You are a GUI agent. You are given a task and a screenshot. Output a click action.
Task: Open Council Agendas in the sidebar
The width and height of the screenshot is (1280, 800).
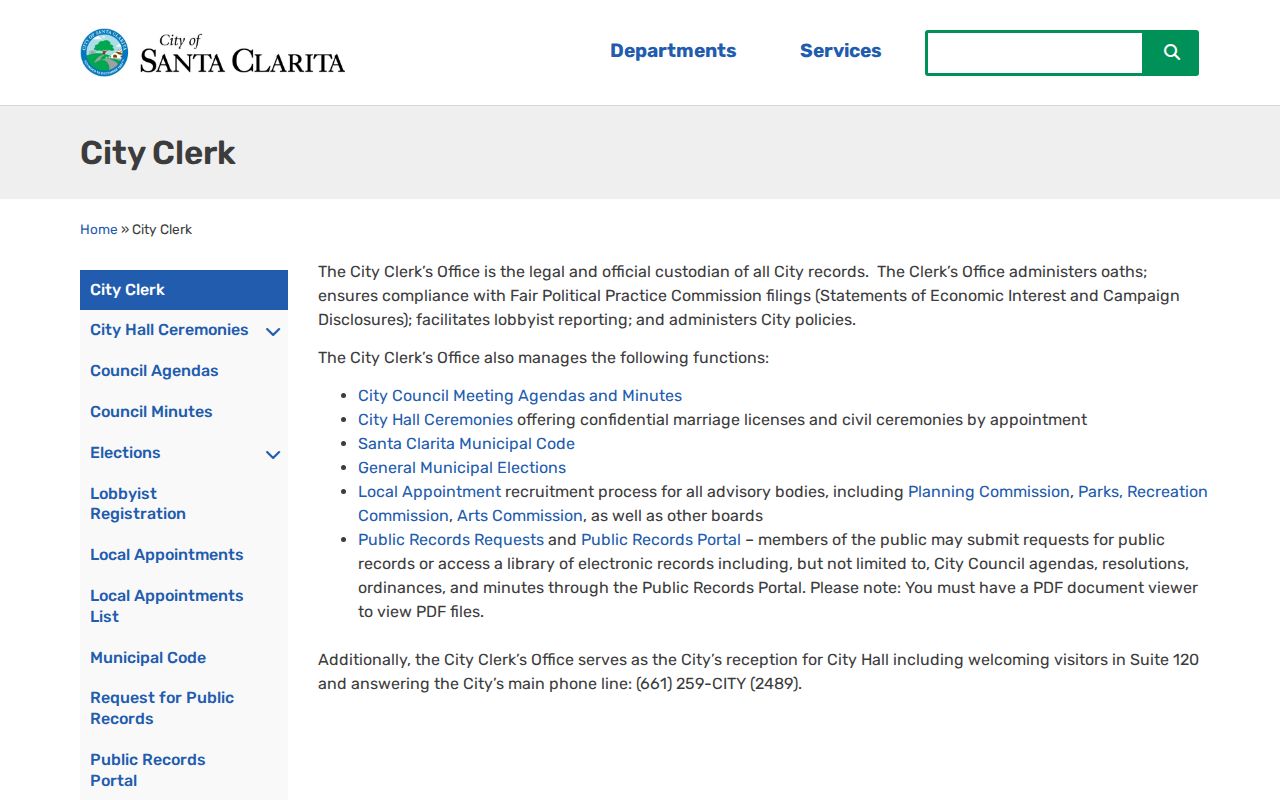tap(154, 371)
